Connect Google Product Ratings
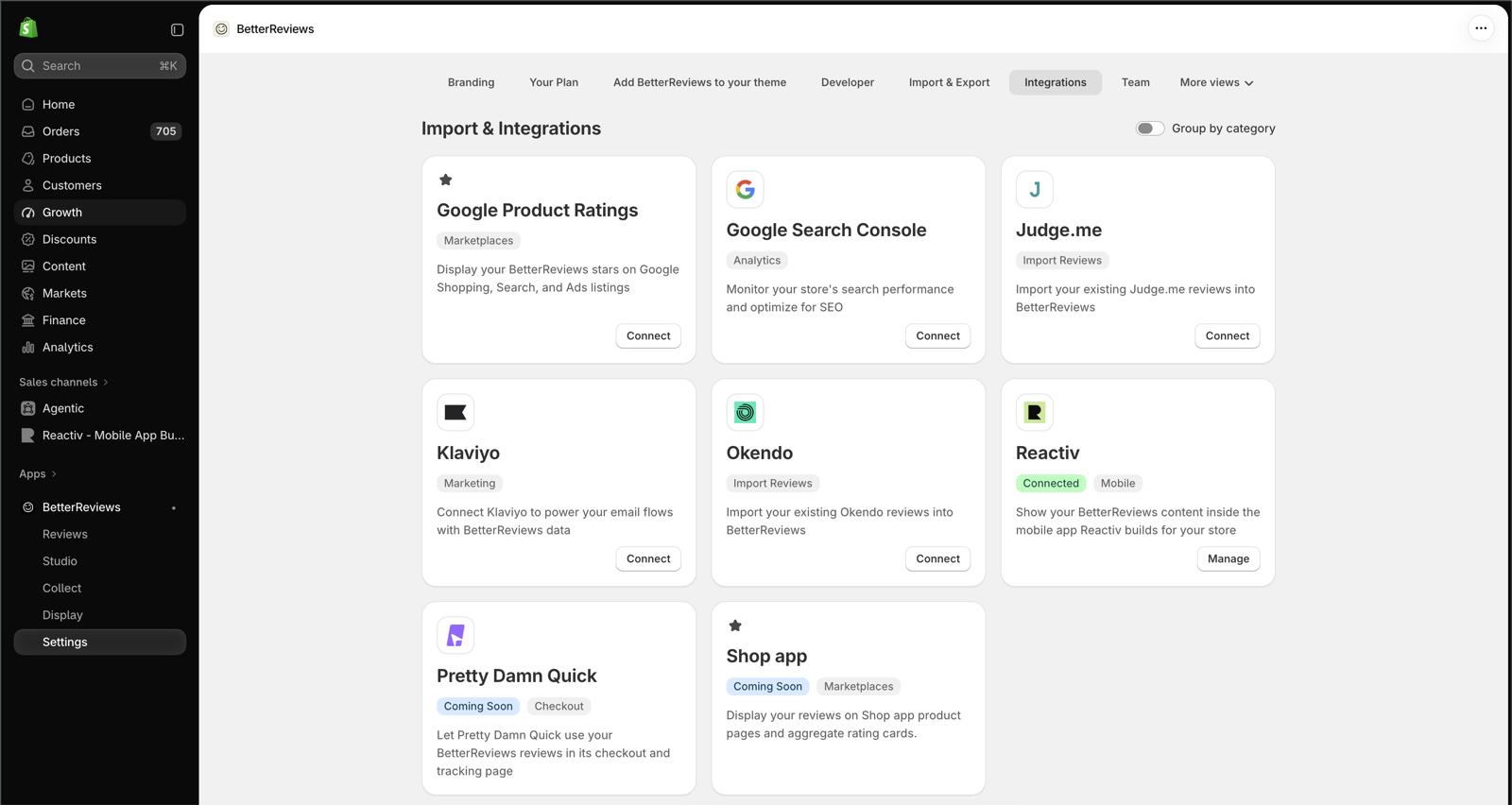Viewport: 1512px width, 805px height. pyautogui.click(x=648, y=335)
